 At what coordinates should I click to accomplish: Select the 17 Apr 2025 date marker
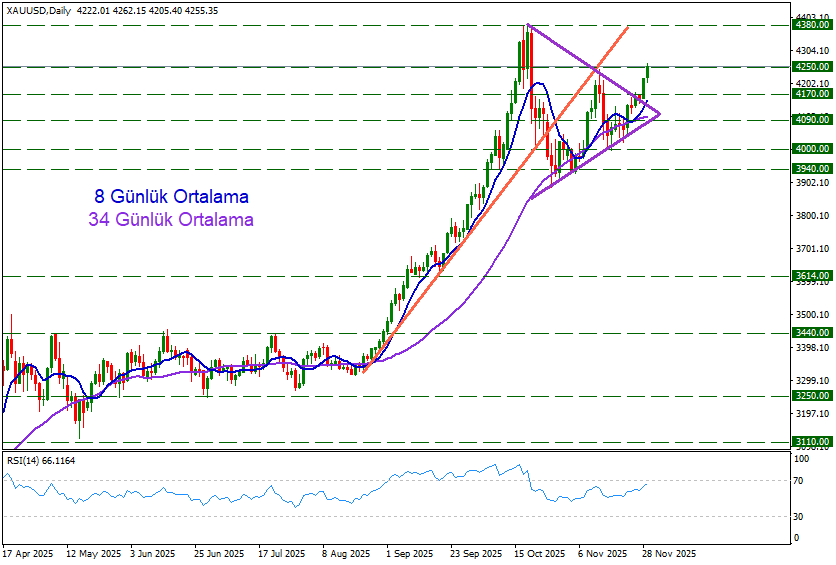click(27, 552)
